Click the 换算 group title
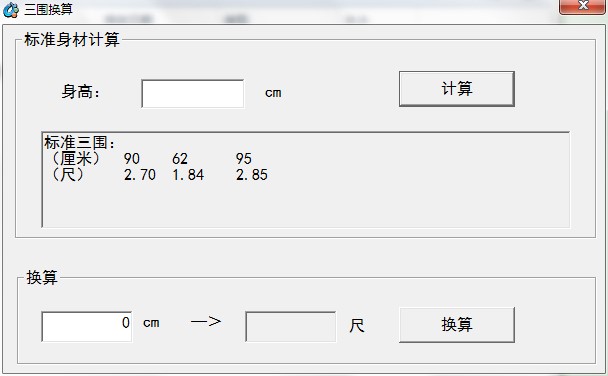This screenshot has width=608, height=376. [x=42, y=278]
